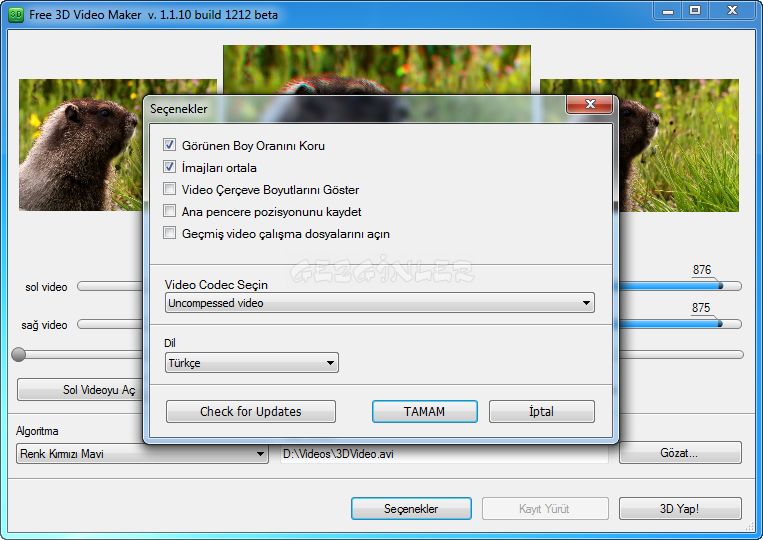Click the output path field D:\Videos\3DVideo.avi
Screen dimensions: 763x540
coord(444,453)
